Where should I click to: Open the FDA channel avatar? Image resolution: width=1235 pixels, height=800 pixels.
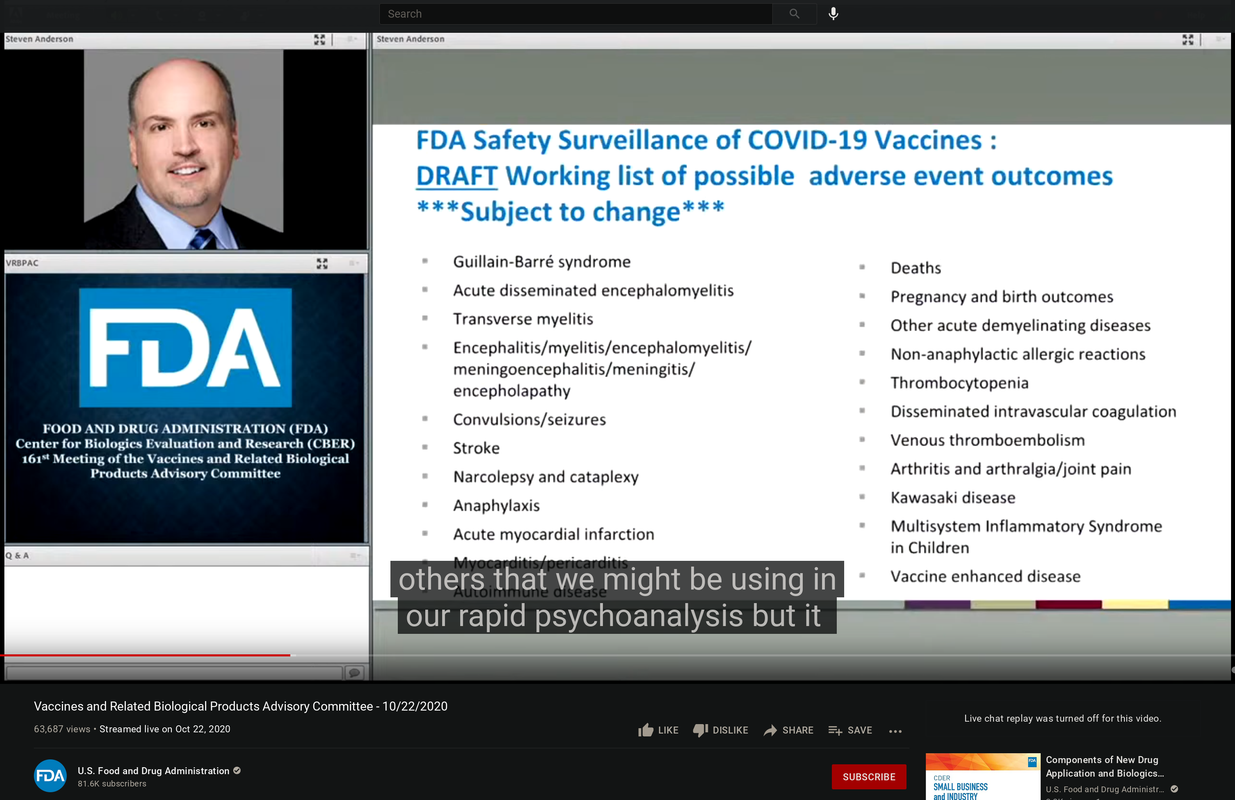coord(50,776)
